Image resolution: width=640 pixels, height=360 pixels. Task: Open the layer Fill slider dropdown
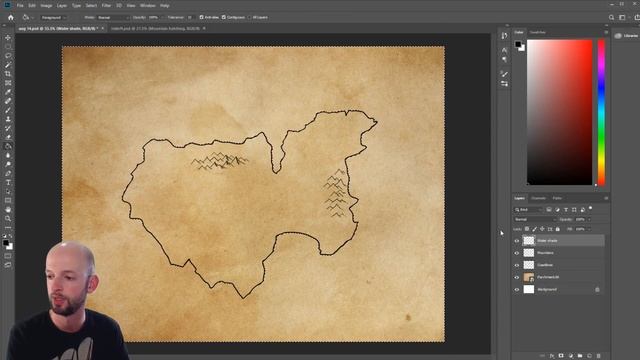point(589,229)
